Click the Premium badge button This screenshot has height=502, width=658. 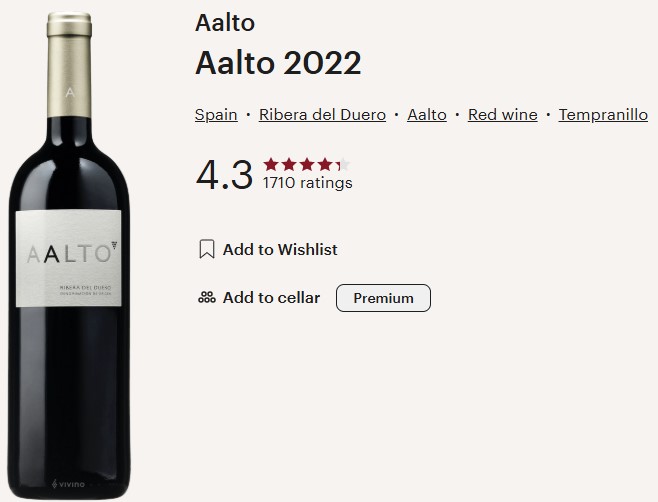383,298
